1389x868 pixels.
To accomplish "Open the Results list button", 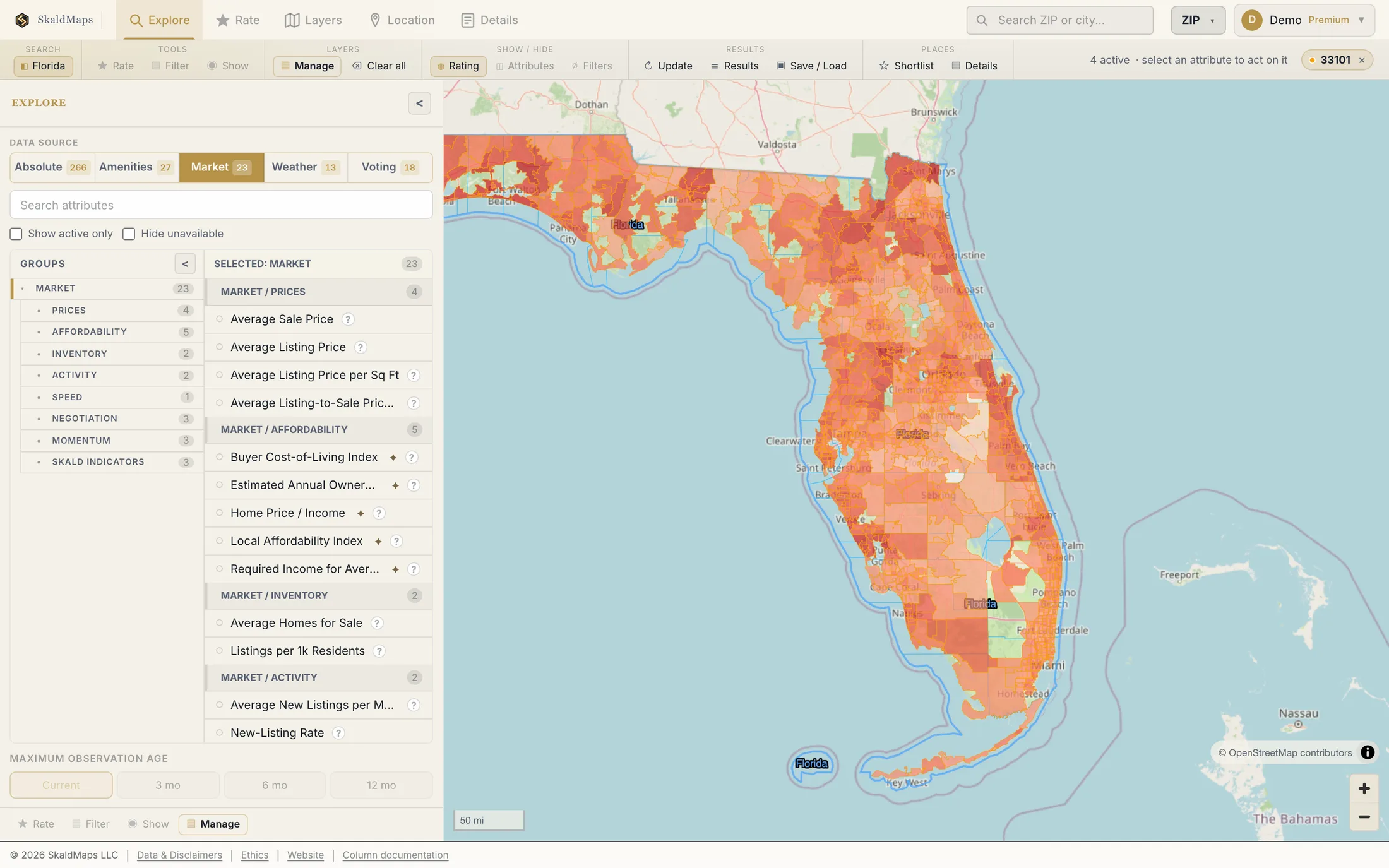I will (x=735, y=66).
